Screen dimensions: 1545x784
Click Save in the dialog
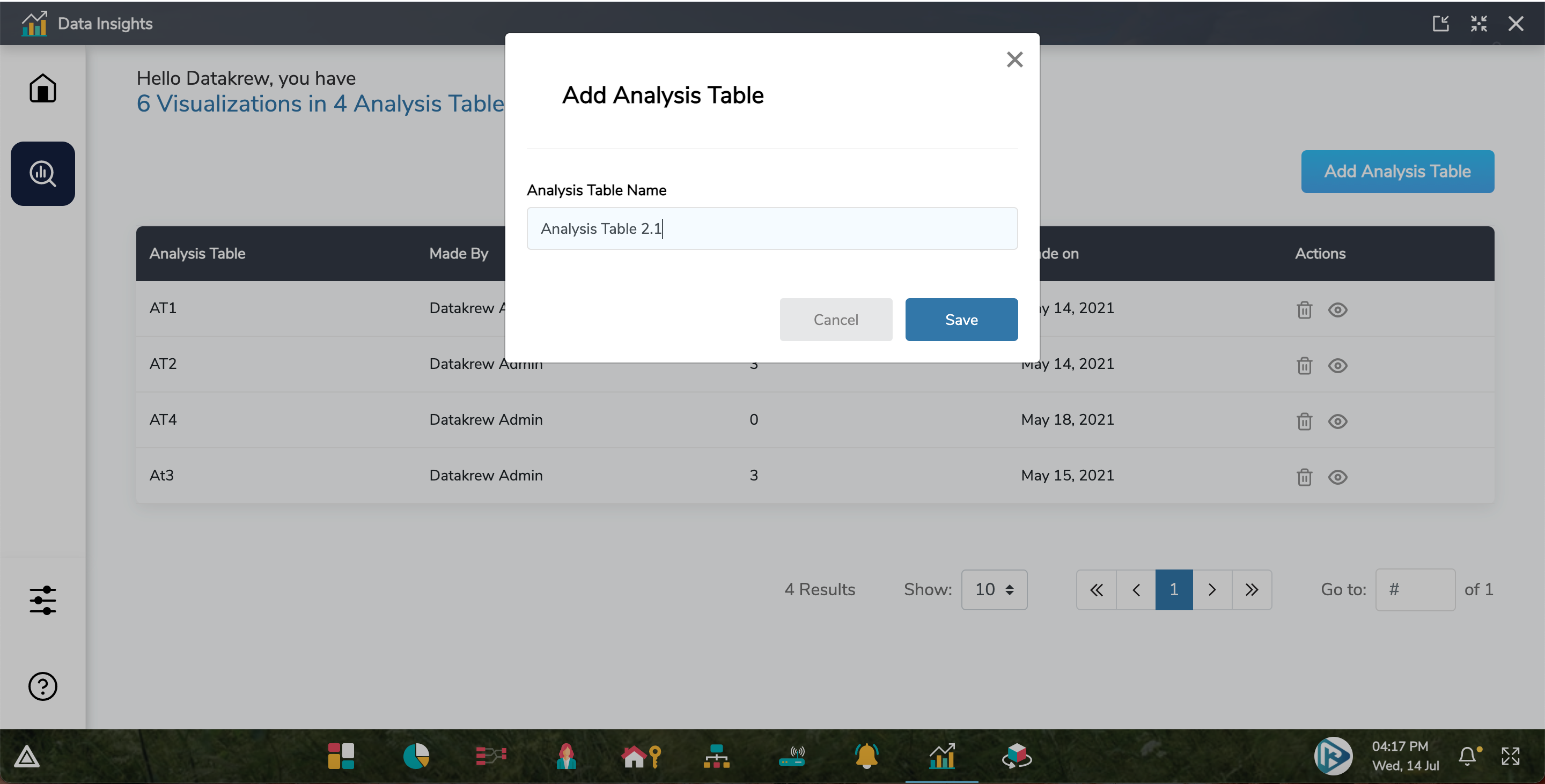[961, 320]
